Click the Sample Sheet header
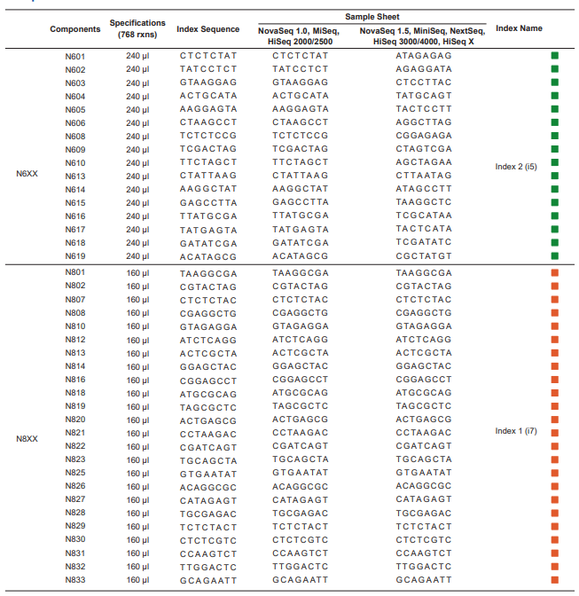This screenshot has height=596, width=579. (372, 17)
